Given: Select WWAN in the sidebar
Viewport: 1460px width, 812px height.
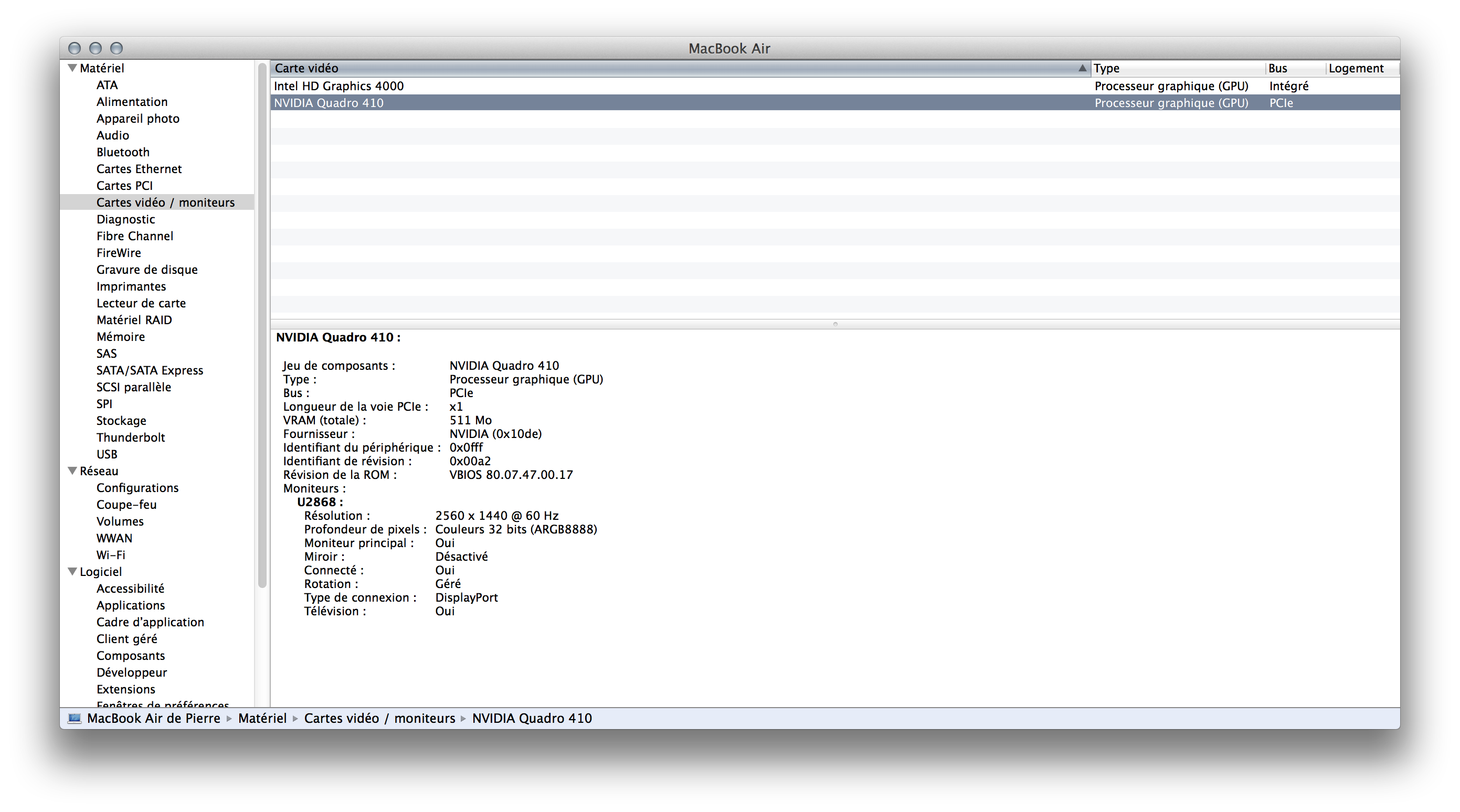Looking at the screenshot, I should click(x=114, y=538).
